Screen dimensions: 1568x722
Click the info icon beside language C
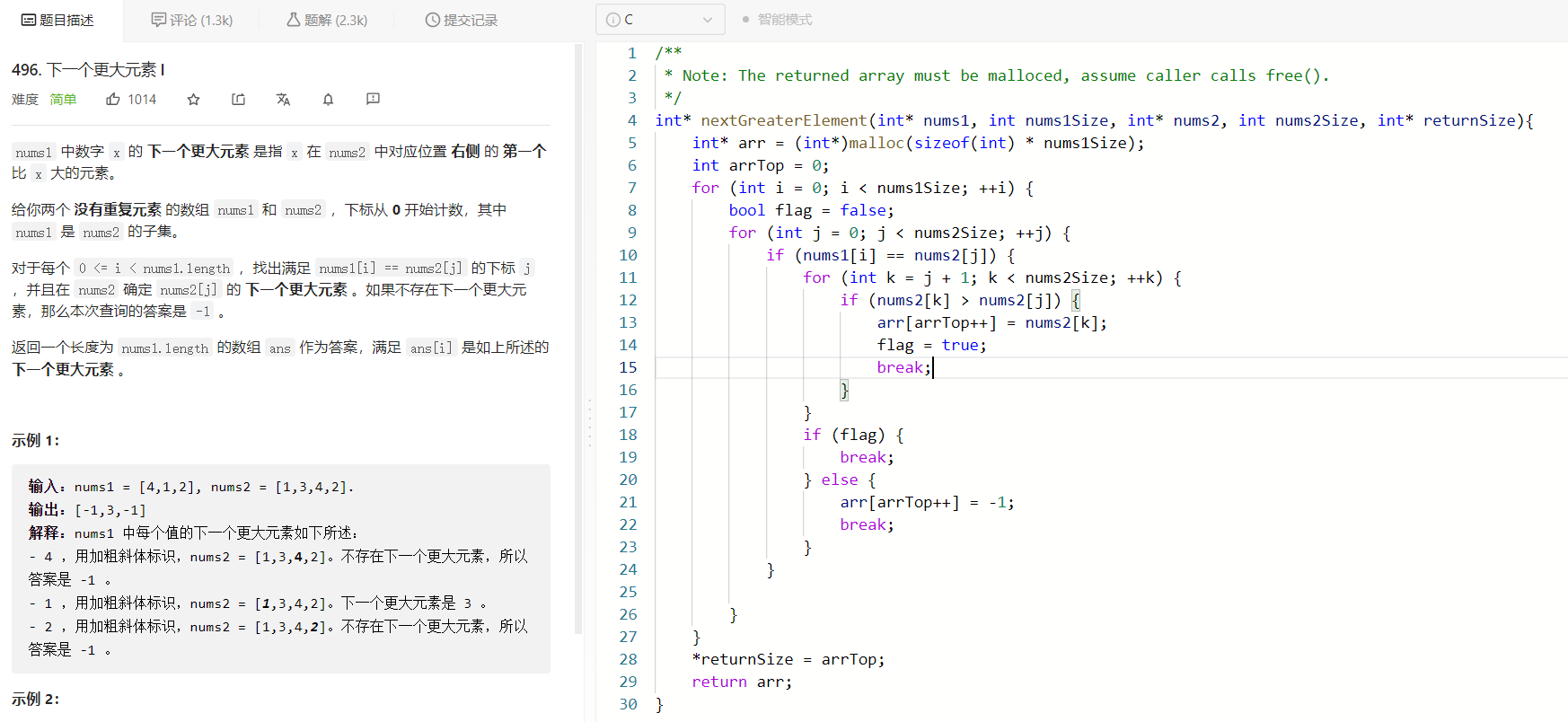(613, 19)
